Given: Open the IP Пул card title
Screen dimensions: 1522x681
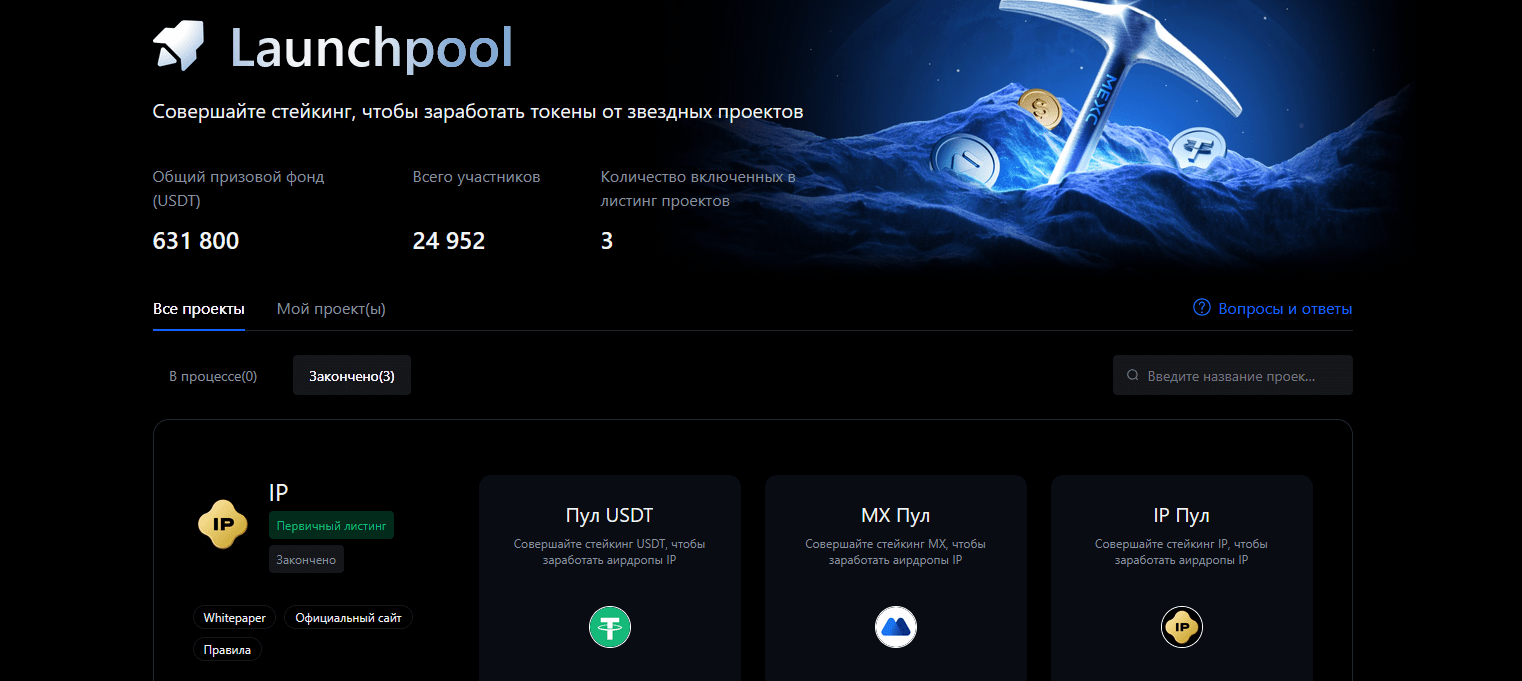Looking at the screenshot, I should coord(1181,516).
